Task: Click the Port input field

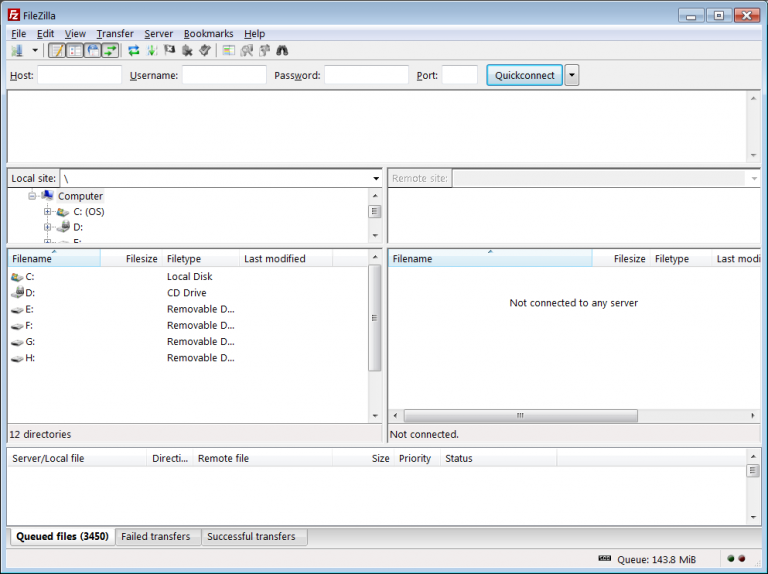Action: (460, 75)
